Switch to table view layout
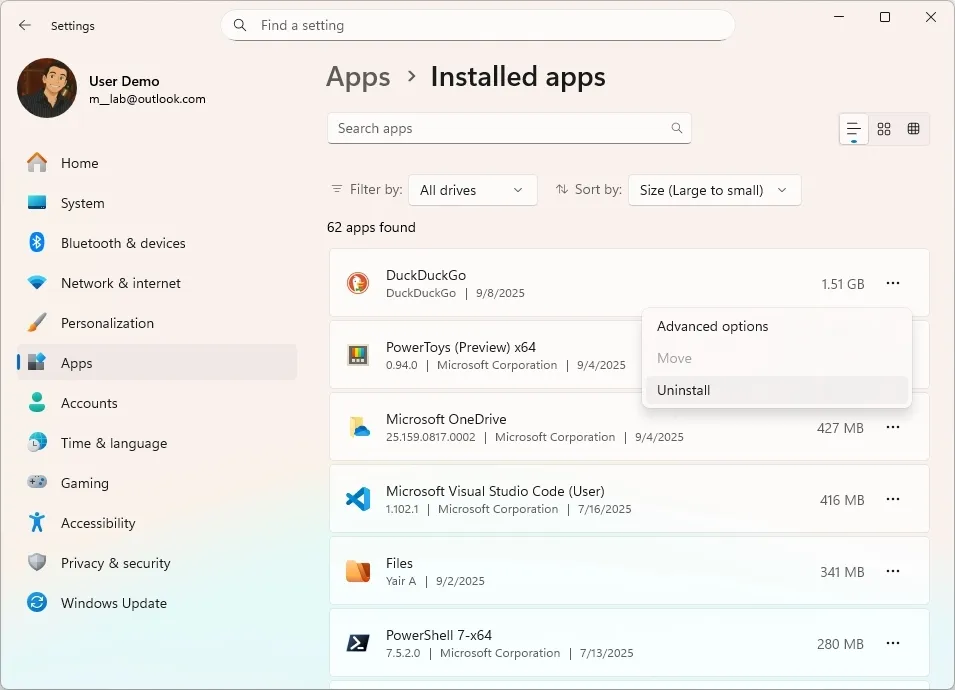Viewport: 955px width, 690px height. point(913,129)
